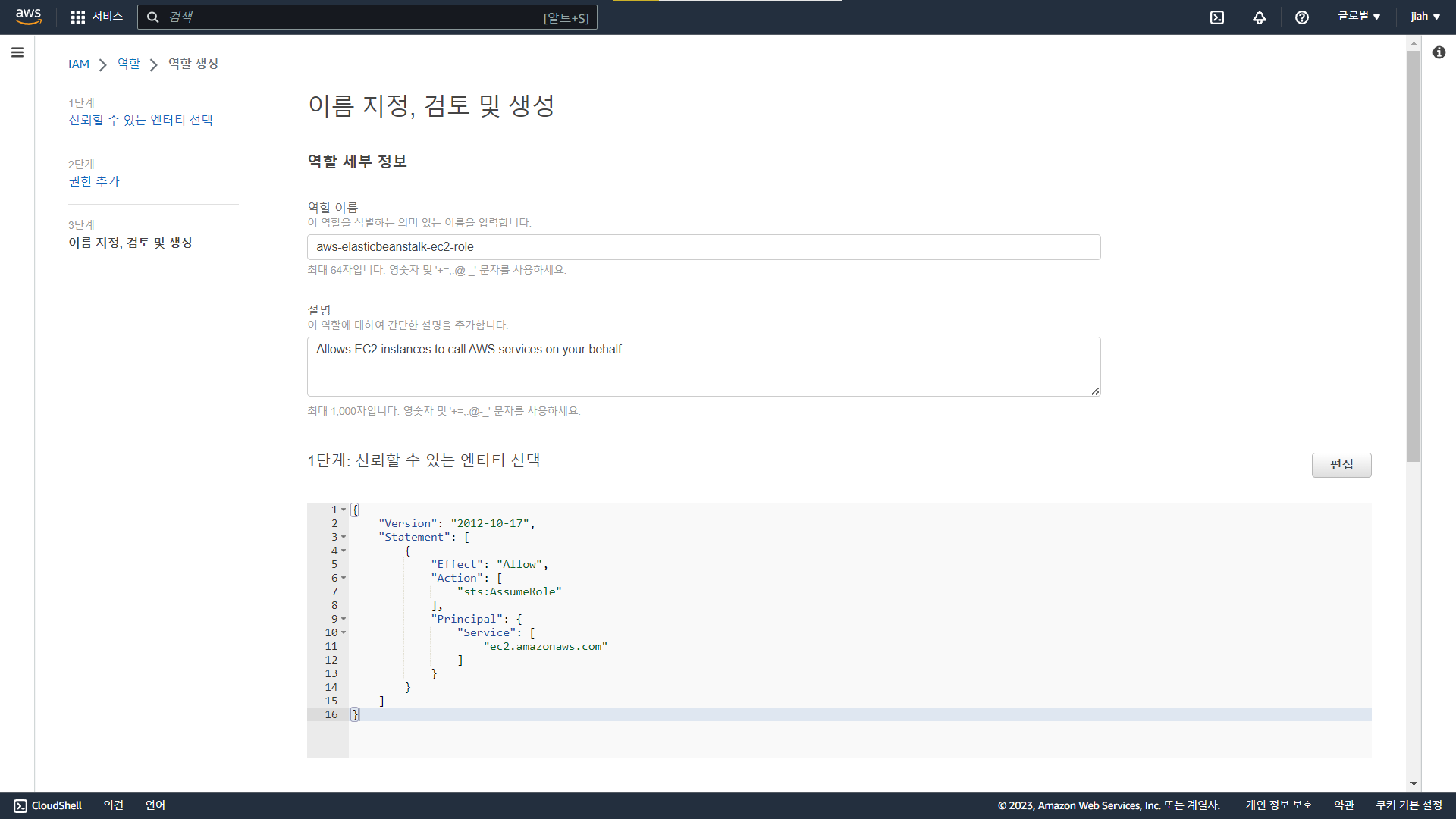Open the help question mark icon
Image resolution: width=1456 pixels, height=819 pixels.
1301,17
